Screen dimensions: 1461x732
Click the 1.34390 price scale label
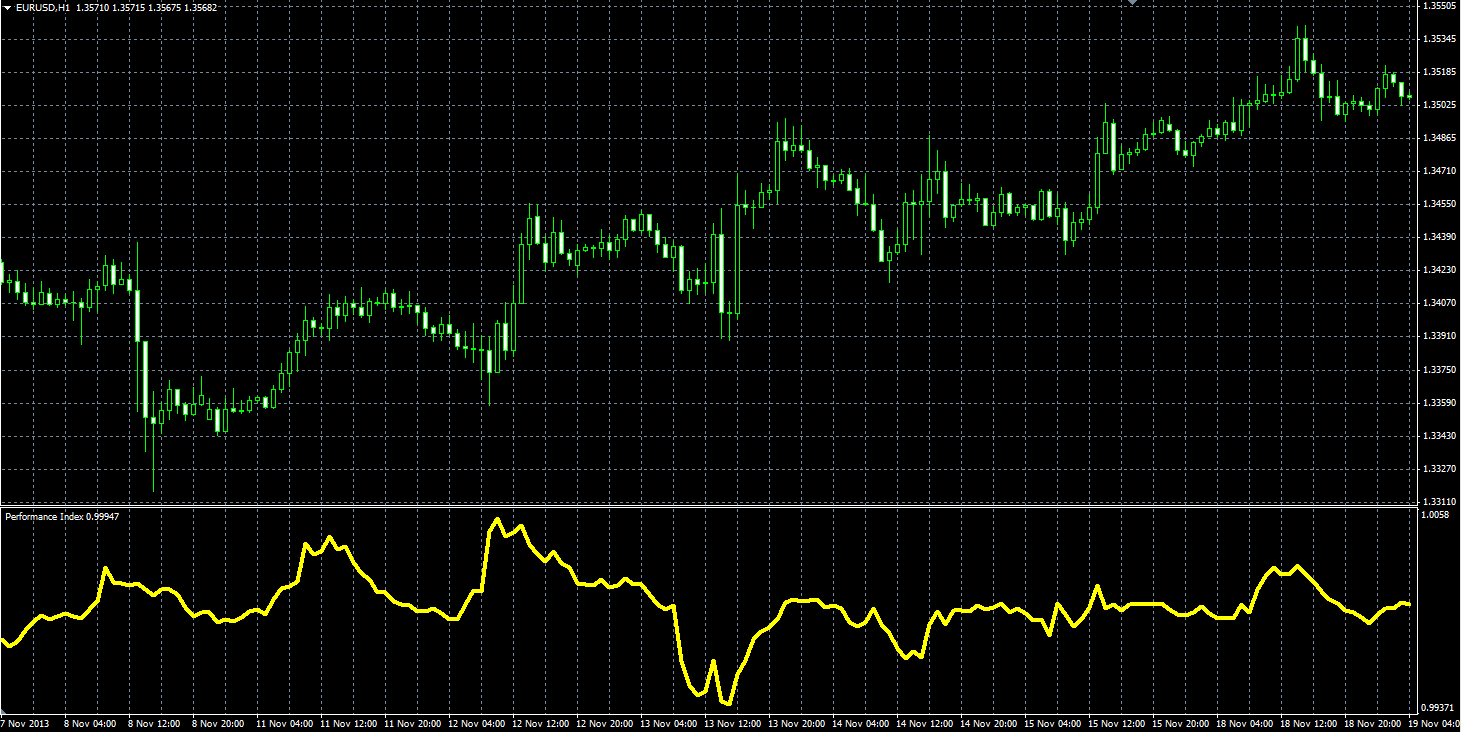[1438, 237]
